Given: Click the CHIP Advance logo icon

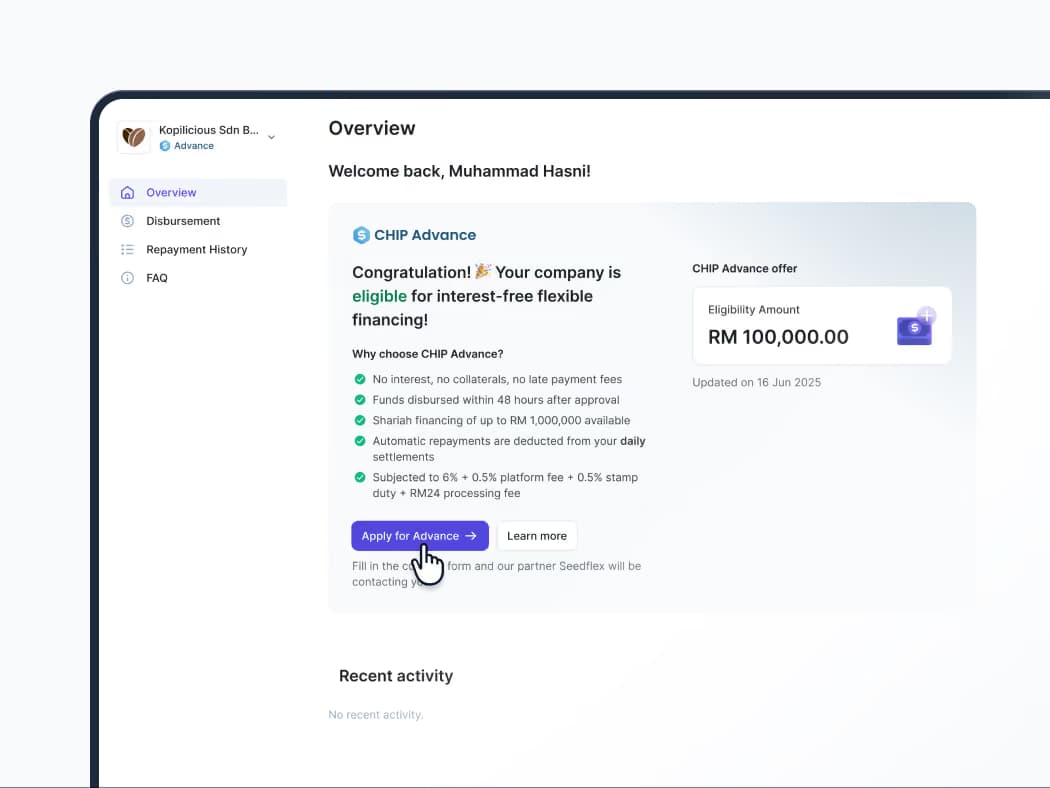Looking at the screenshot, I should pos(361,235).
